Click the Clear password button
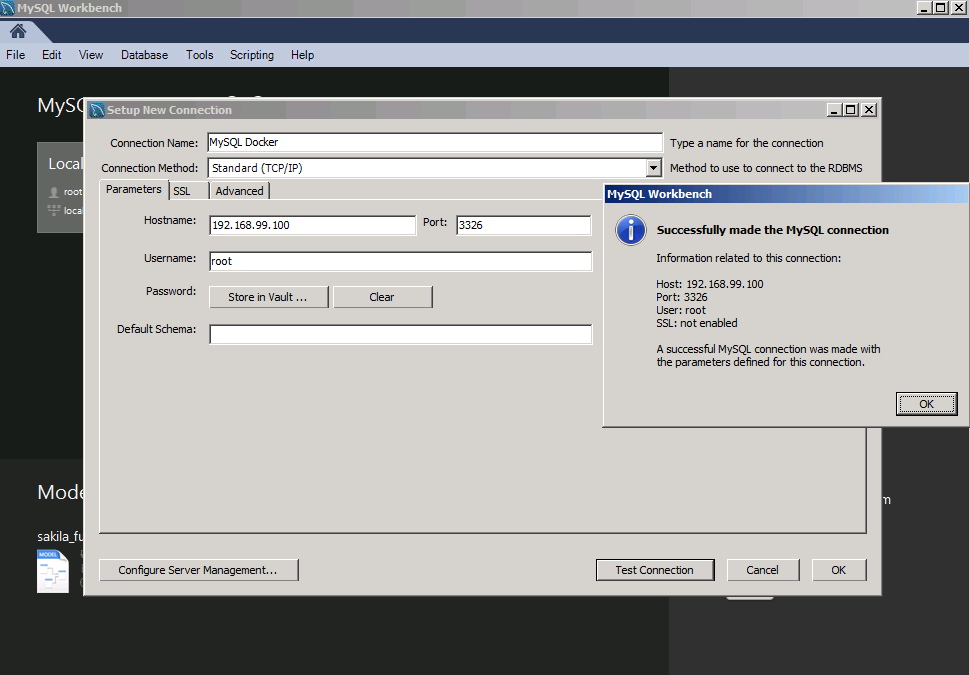 (x=382, y=297)
